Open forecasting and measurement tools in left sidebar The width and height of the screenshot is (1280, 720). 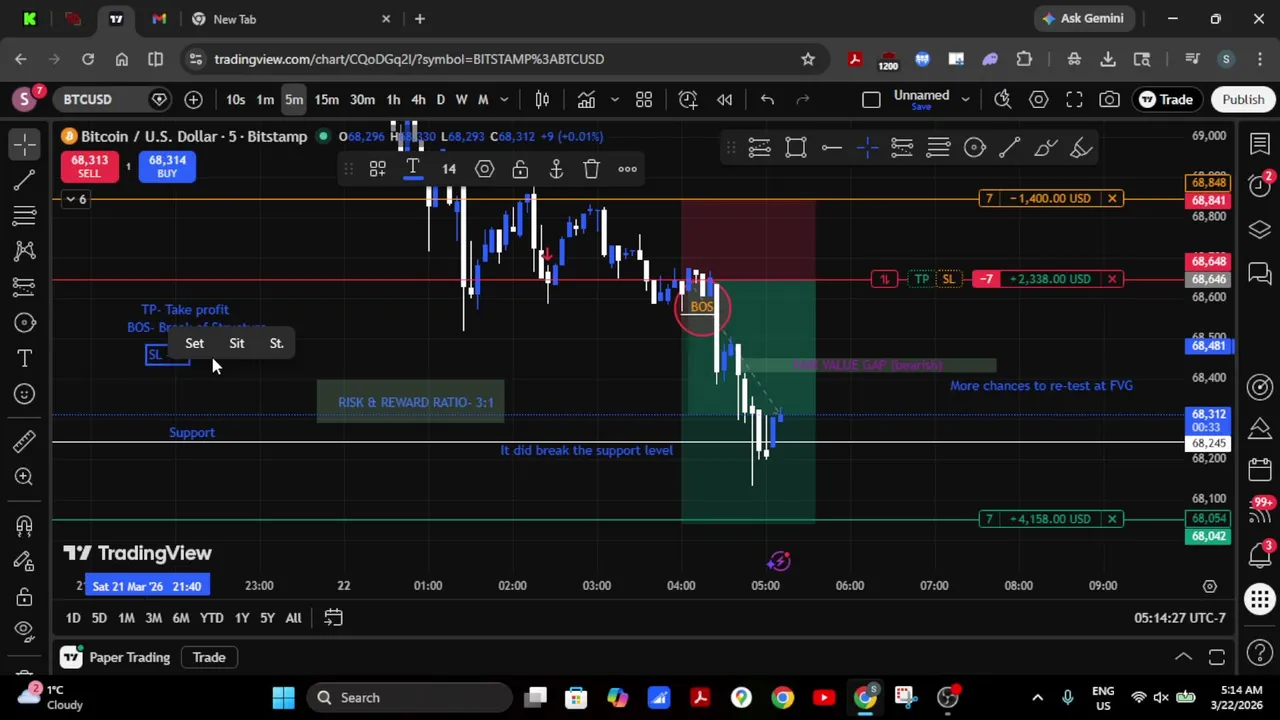point(25,287)
